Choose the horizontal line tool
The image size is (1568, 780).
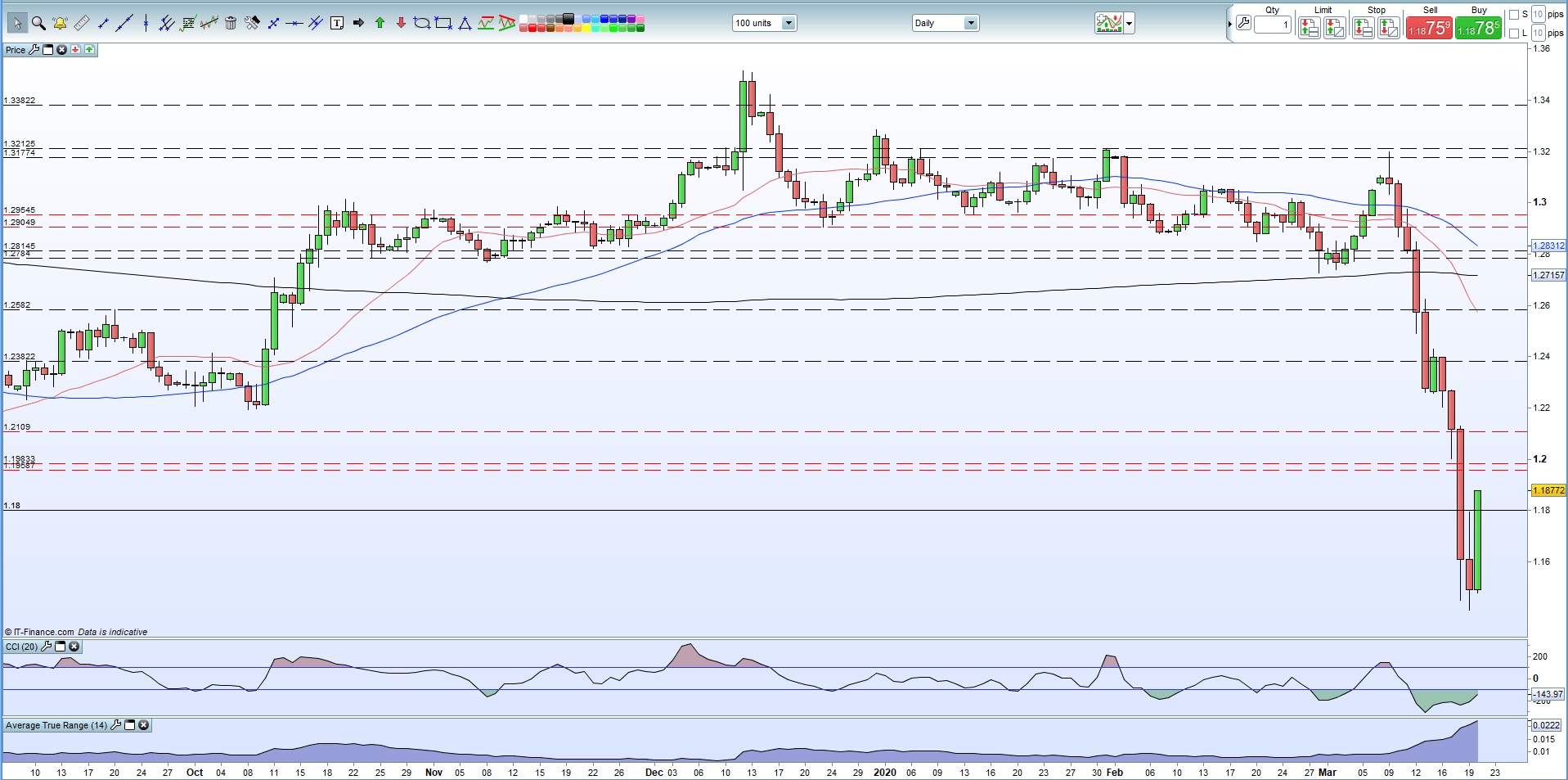[x=294, y=23]
